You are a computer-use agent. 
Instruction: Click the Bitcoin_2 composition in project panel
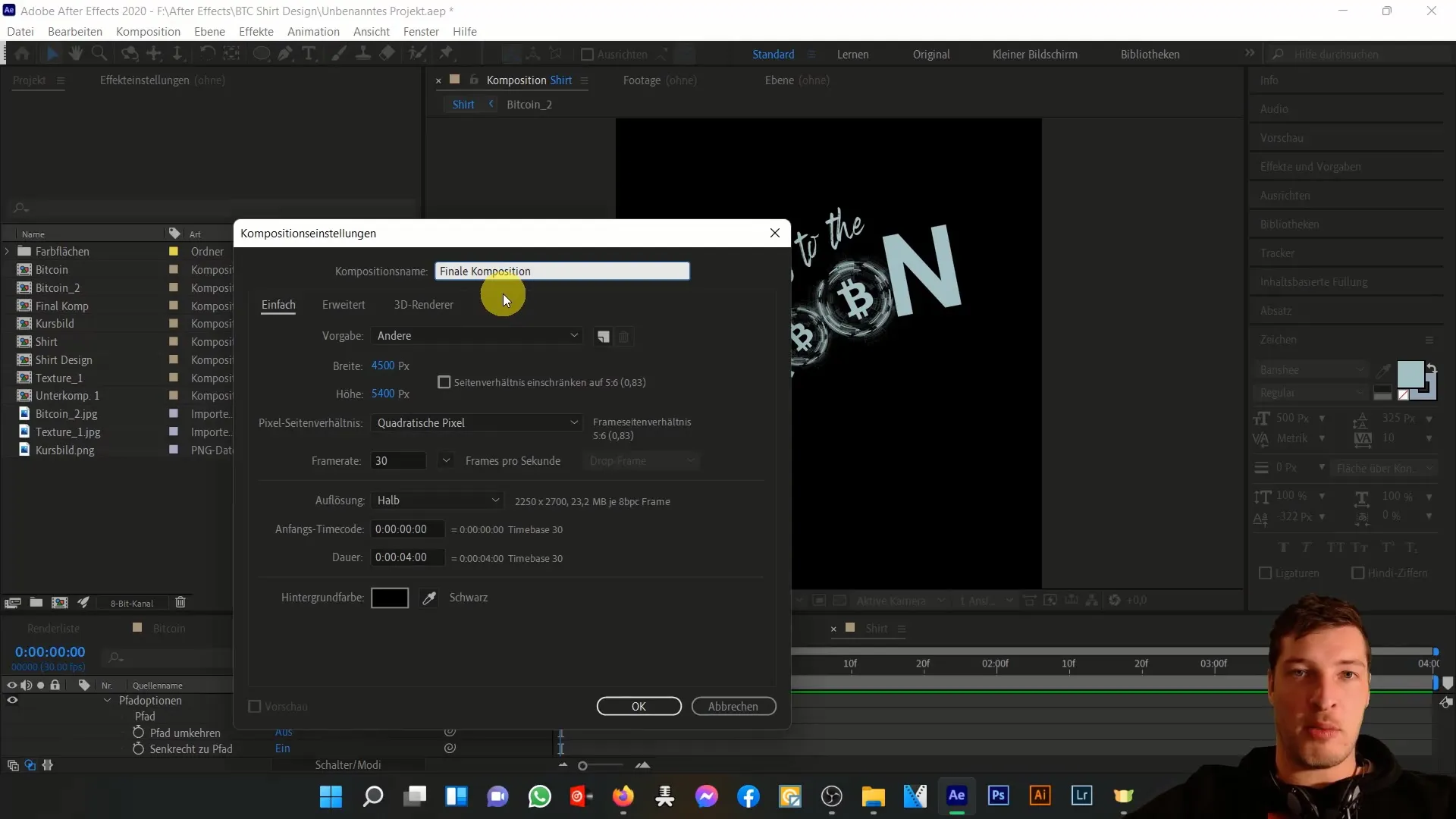pos(57,287)
